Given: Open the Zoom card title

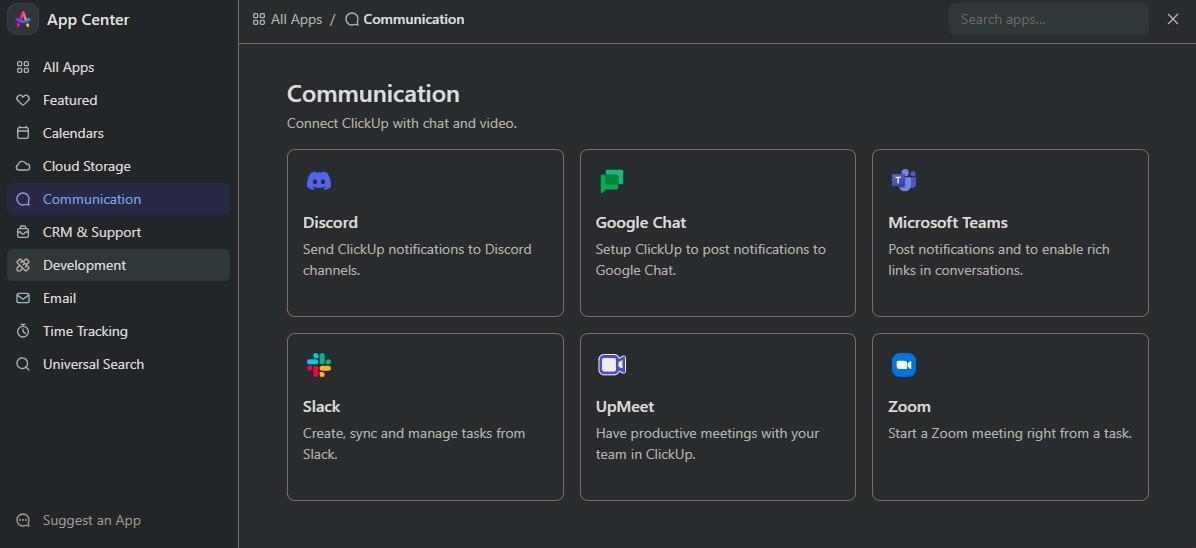Looking at the screenshot, I should 909,406.
